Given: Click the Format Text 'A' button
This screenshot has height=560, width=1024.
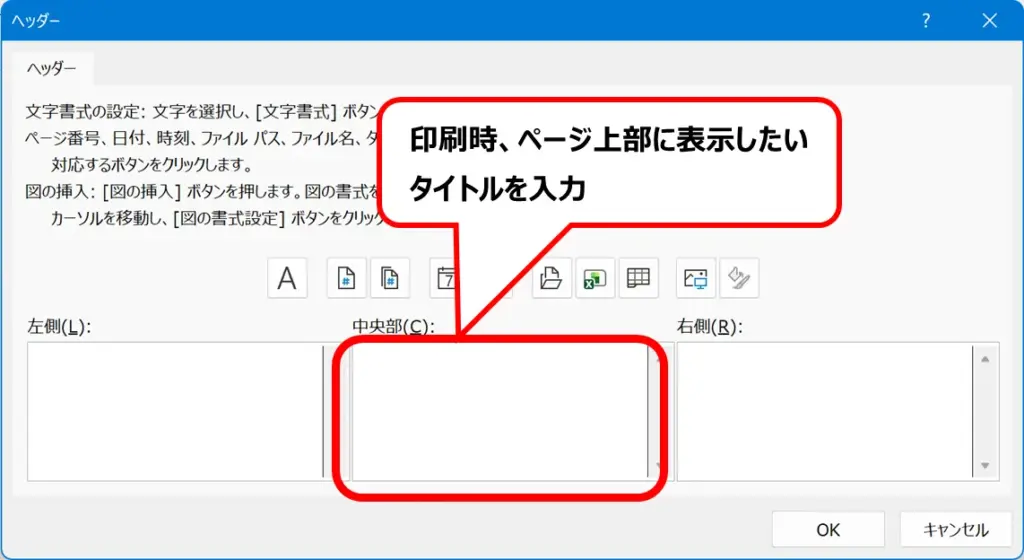Looking at the screenshot, I should [287, 279].
